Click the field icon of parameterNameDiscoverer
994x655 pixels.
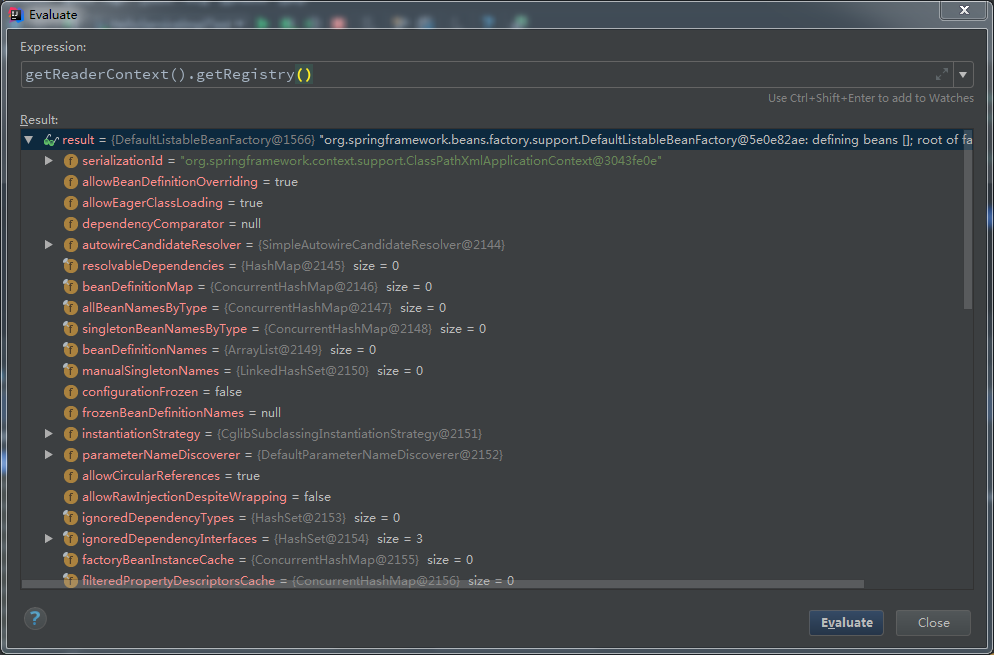[x=70, y=455]
